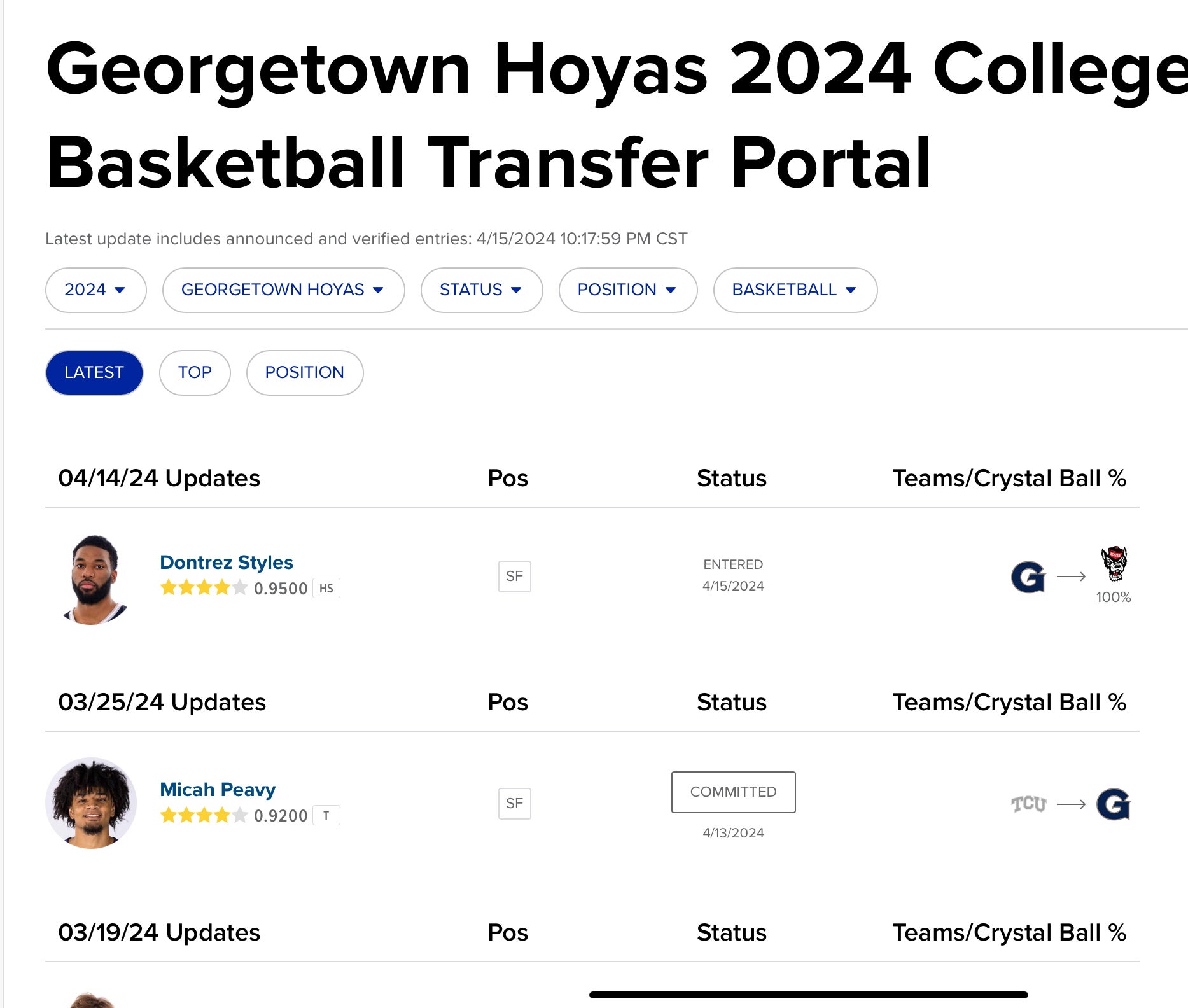Toggle the TOP filter pill
This screenshot has width=1188, height=1008.
click(x=195, y=372)
